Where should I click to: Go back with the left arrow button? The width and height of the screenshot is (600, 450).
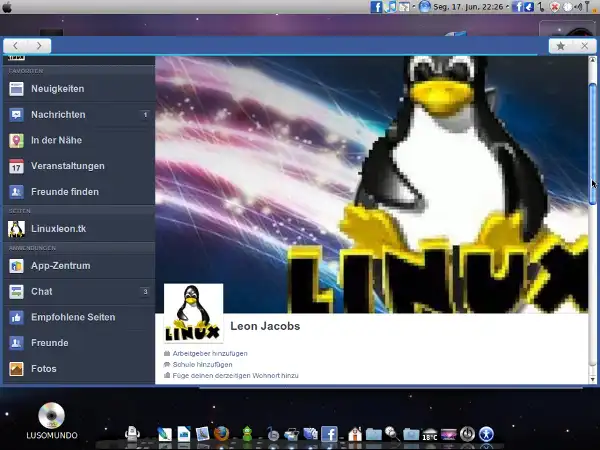[x=15, y=46]
